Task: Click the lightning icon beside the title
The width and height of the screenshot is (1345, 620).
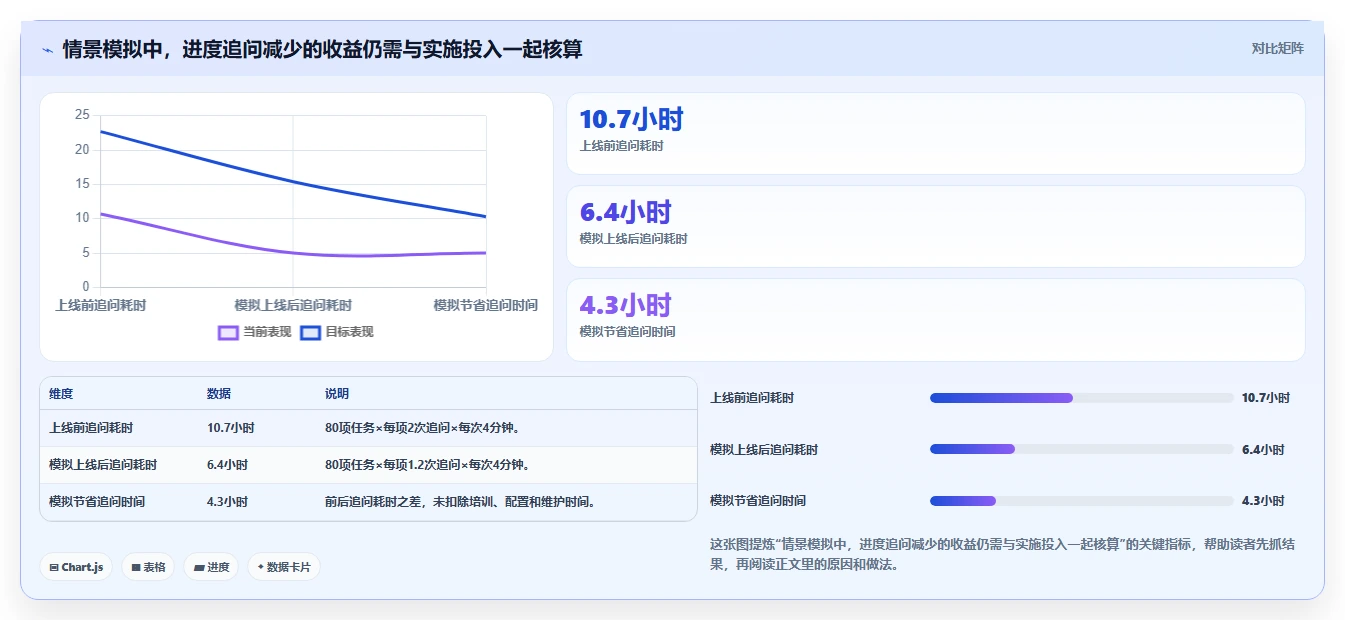Action: click(x=48, y=49)
